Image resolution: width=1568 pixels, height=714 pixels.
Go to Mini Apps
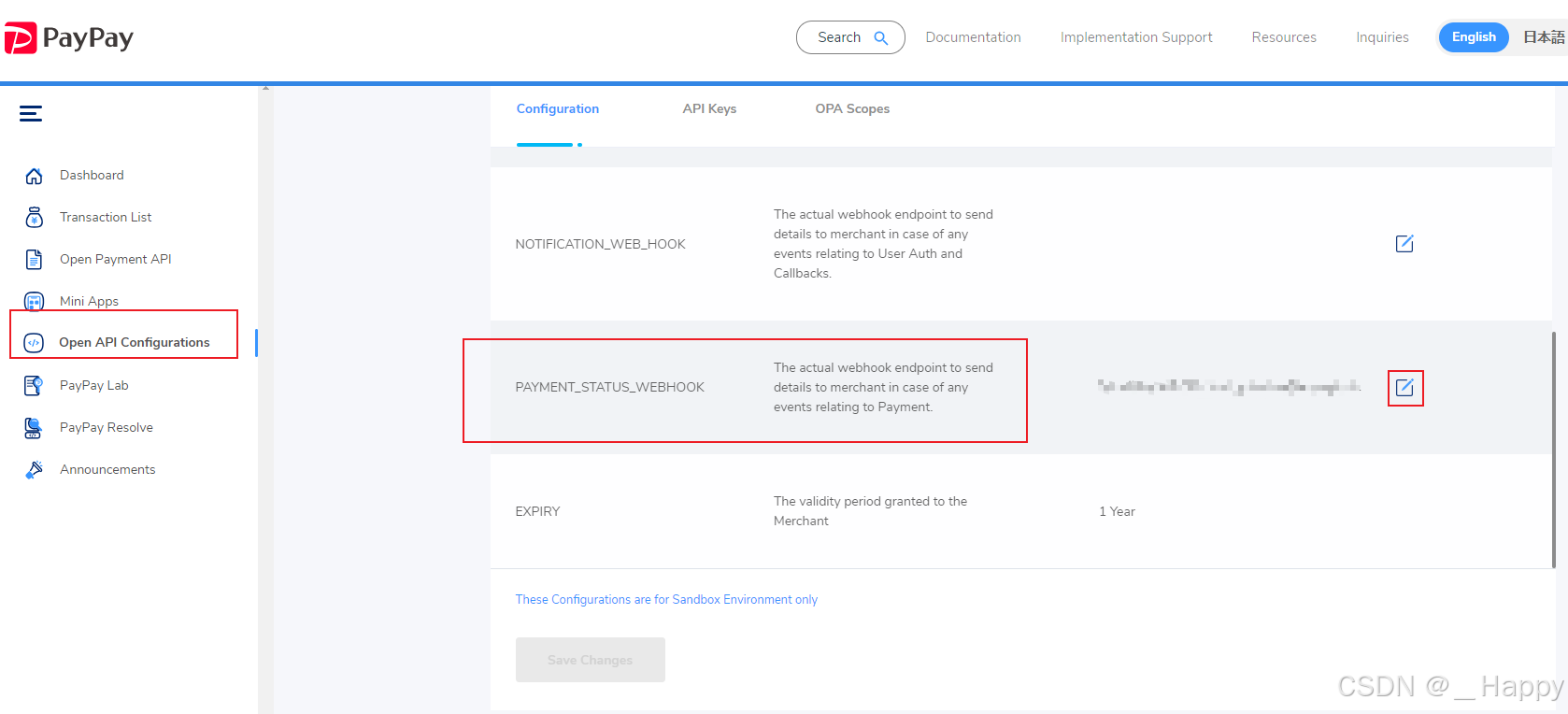pos(89,301)
